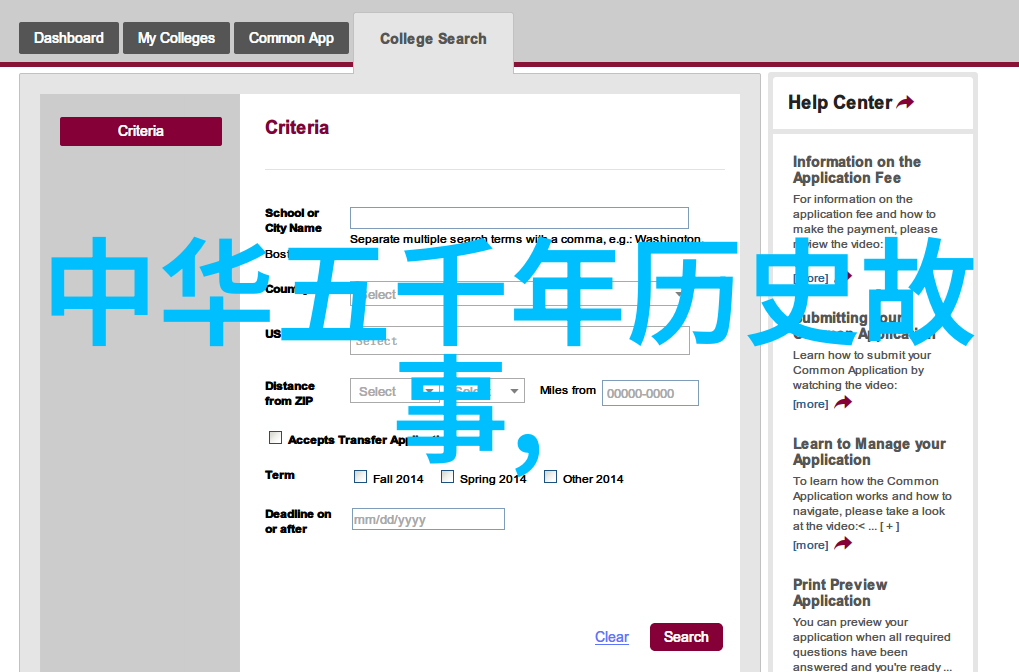
Task: Check the Fall 2014 term box
Action: tap(361, 477)
